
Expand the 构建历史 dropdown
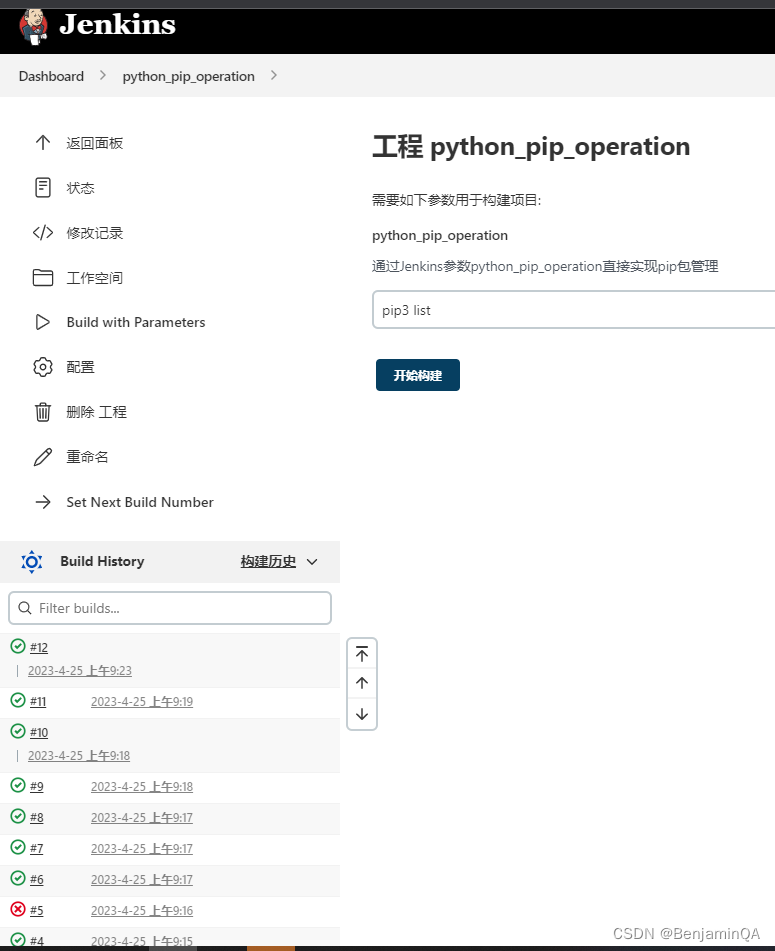pos(278,561)
